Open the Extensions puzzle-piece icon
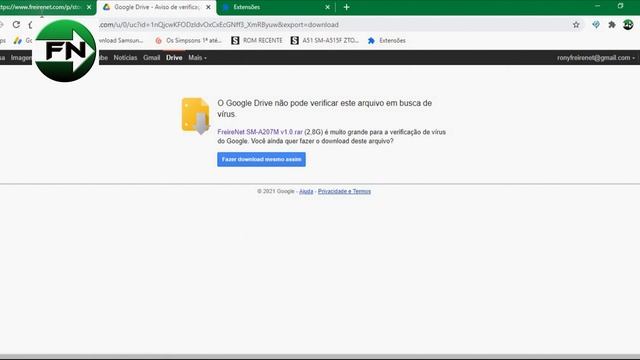640x360 pixels. pyautogui.click(x=611, y=25)
